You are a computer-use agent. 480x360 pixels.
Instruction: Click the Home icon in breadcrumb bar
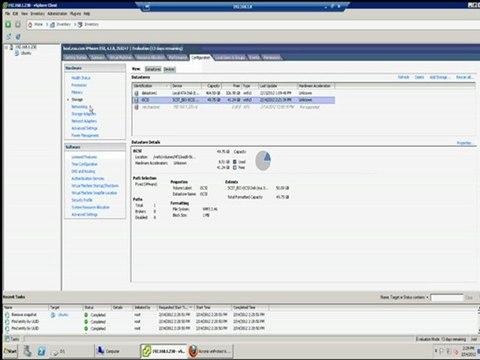point(30,24)
